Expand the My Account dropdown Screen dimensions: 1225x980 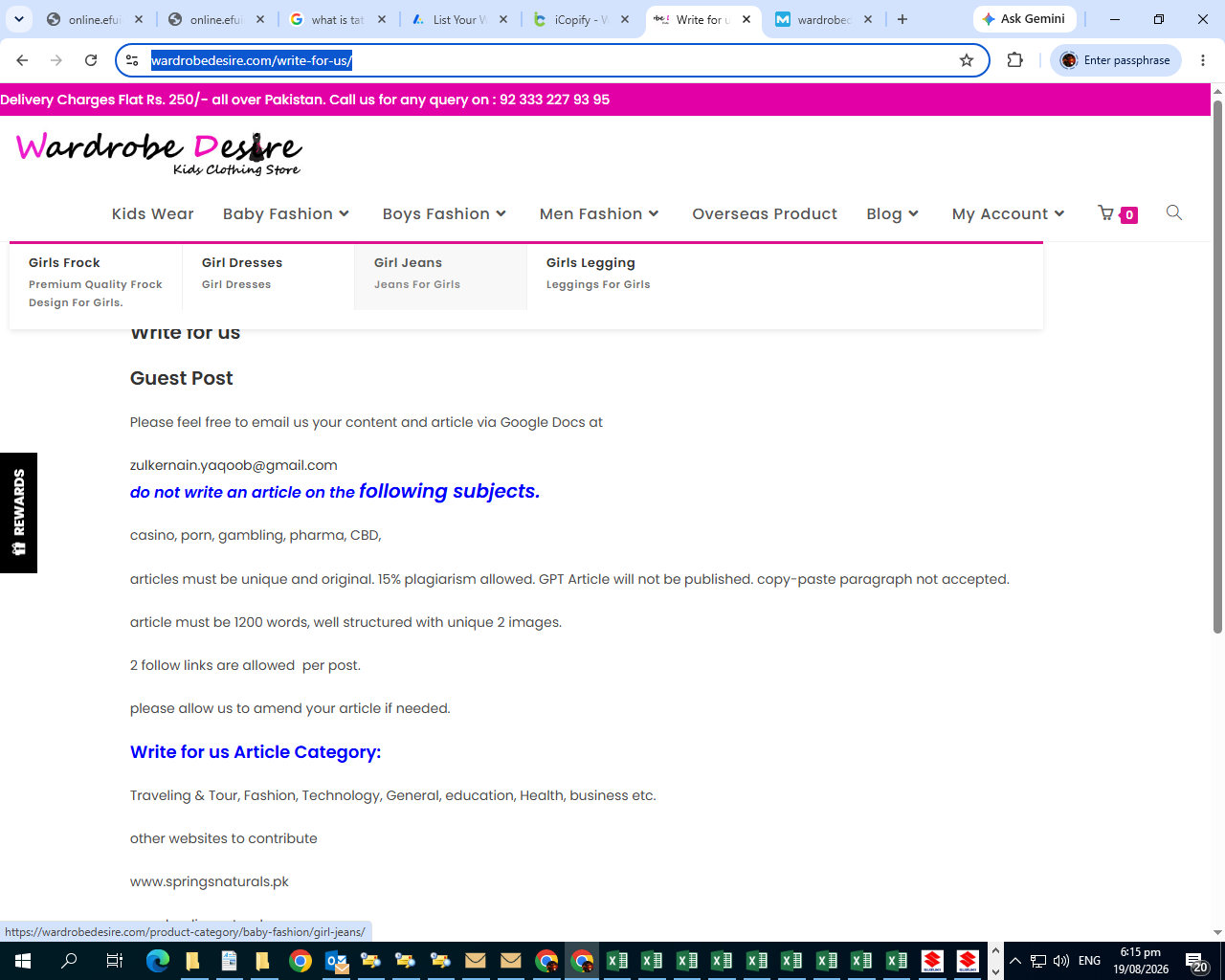1008,213
